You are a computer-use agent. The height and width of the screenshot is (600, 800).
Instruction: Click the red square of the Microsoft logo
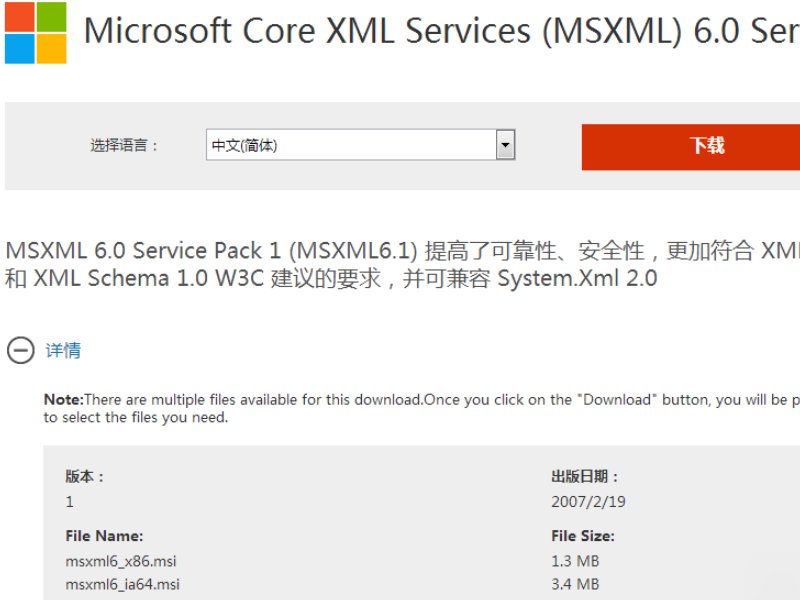pyautogui.click(x=20, y=18)
